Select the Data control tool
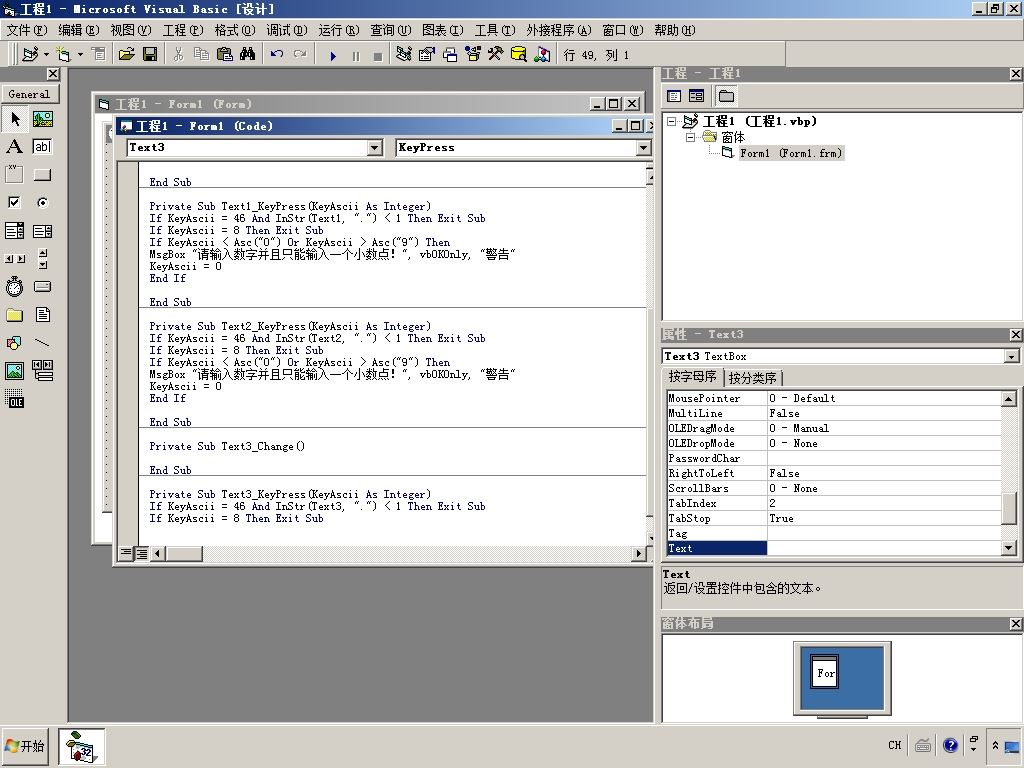 [x=42, y=371]
